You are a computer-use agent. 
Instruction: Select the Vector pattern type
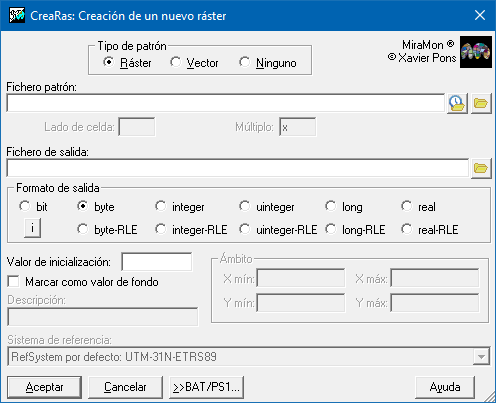[x=194, y=63]
